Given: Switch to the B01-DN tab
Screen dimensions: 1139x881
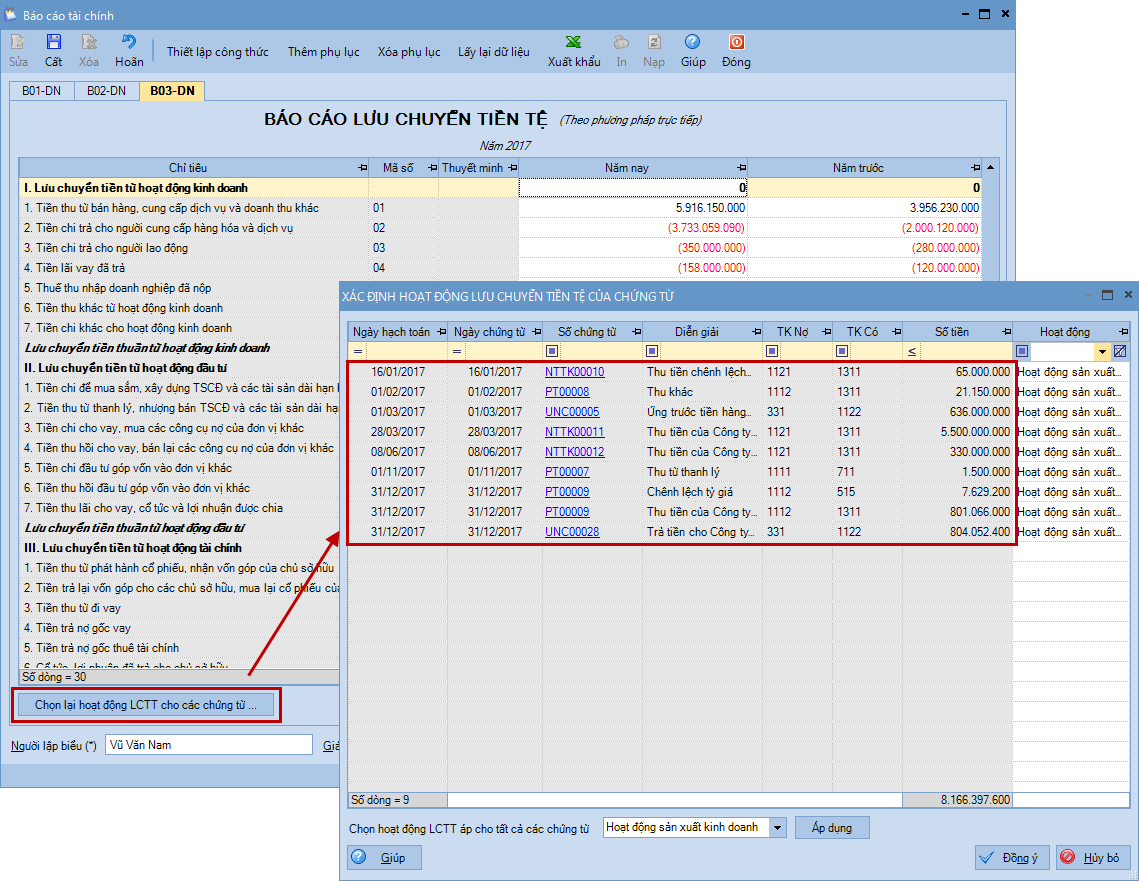Looking at the screenshot, I should pos(41,91).
